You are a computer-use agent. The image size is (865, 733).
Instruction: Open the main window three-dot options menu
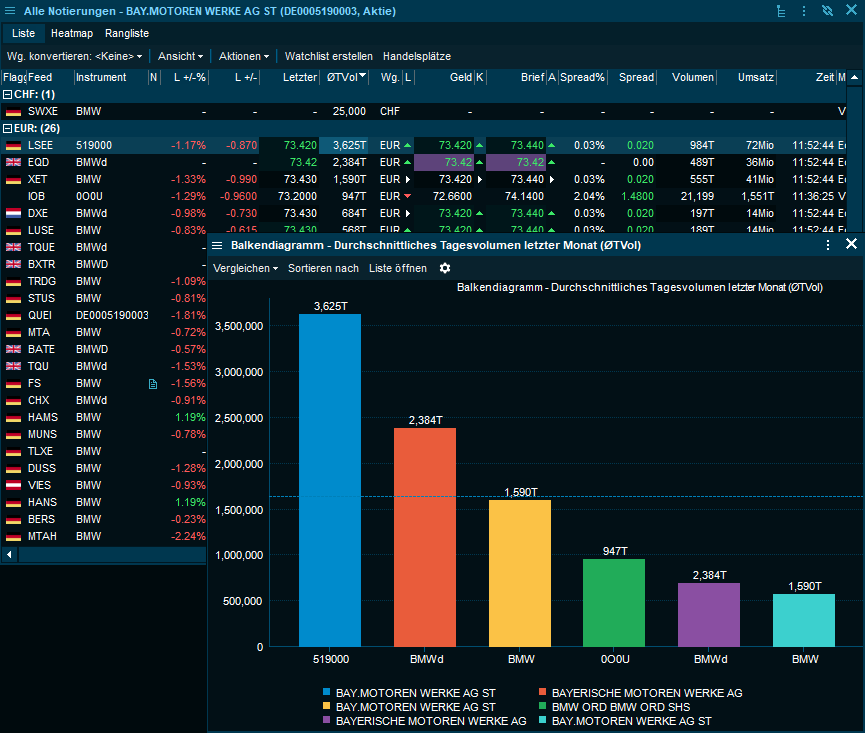tap(804, 11)
